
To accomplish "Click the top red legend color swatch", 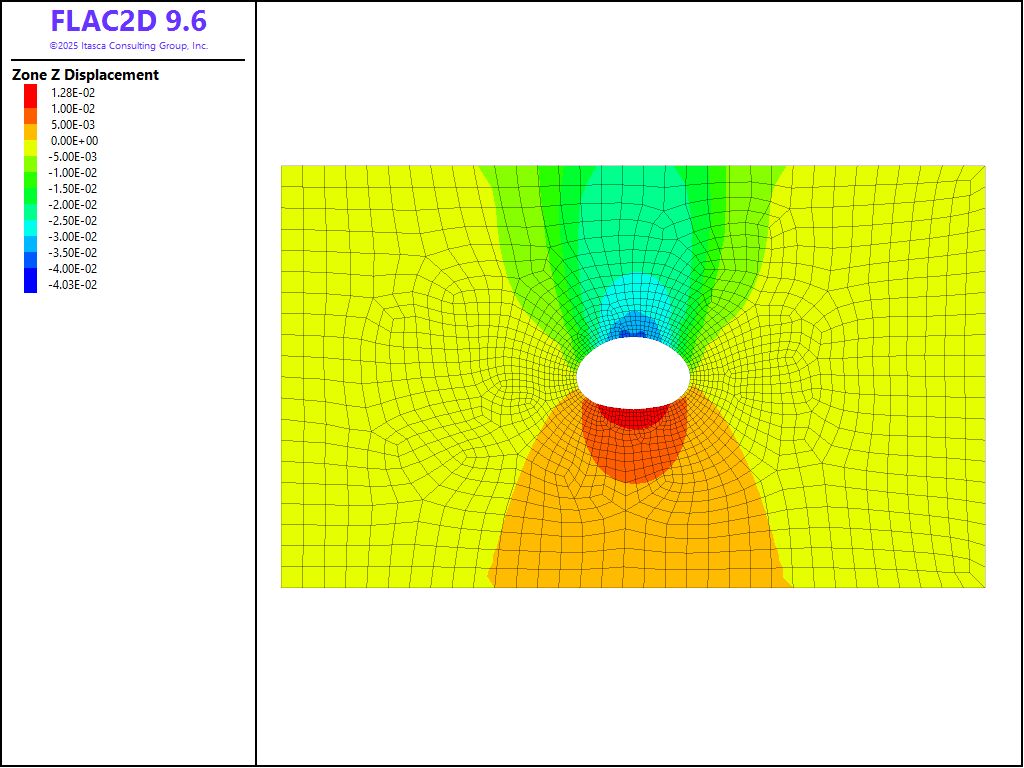I will tap(31, 92).
